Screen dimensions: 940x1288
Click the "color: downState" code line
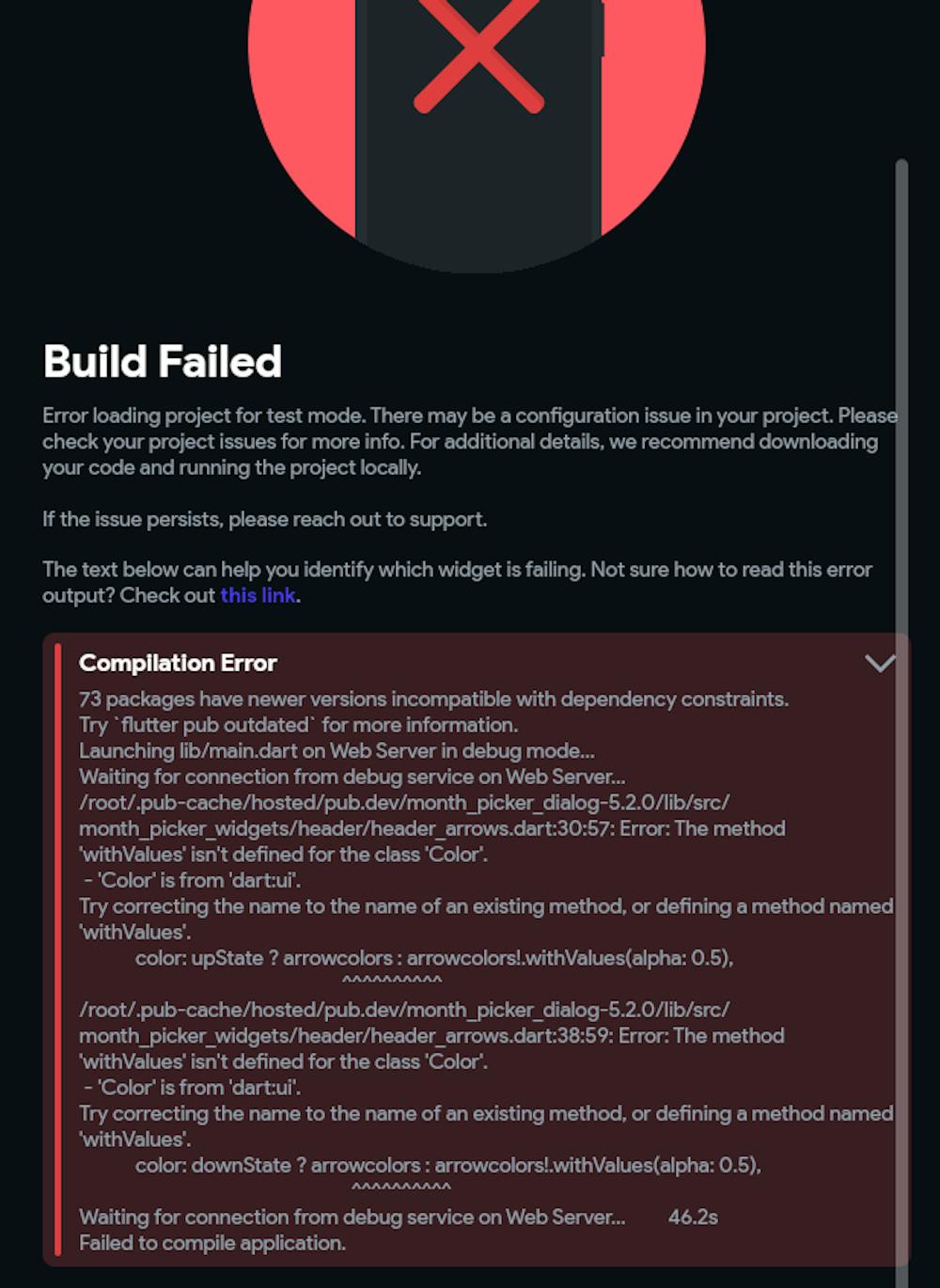[447, 1165]
